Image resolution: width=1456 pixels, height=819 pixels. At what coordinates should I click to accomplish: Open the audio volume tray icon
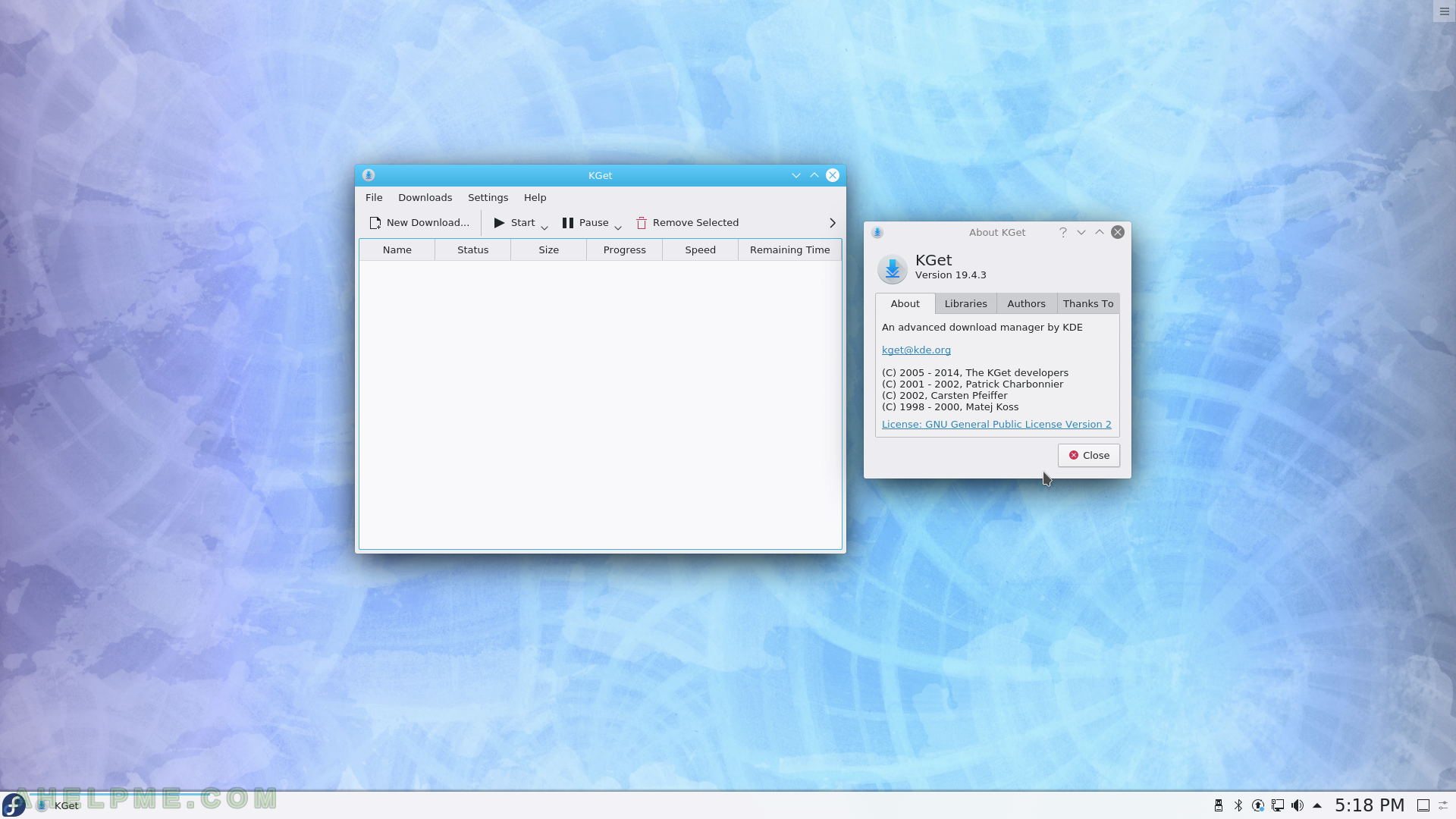[x=1298, y=805]
